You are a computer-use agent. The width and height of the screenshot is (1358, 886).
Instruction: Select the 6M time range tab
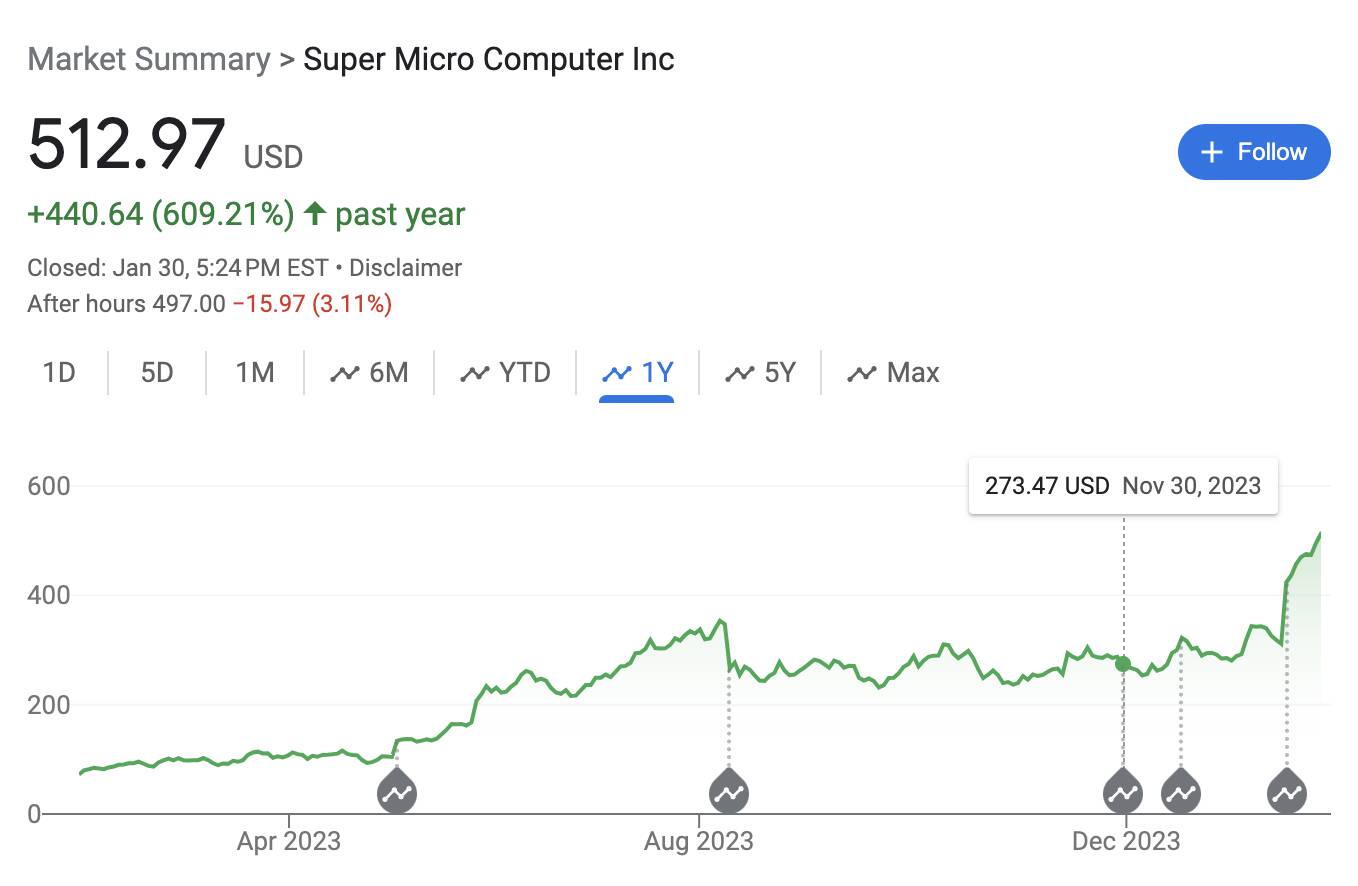[x=370, y=373]
